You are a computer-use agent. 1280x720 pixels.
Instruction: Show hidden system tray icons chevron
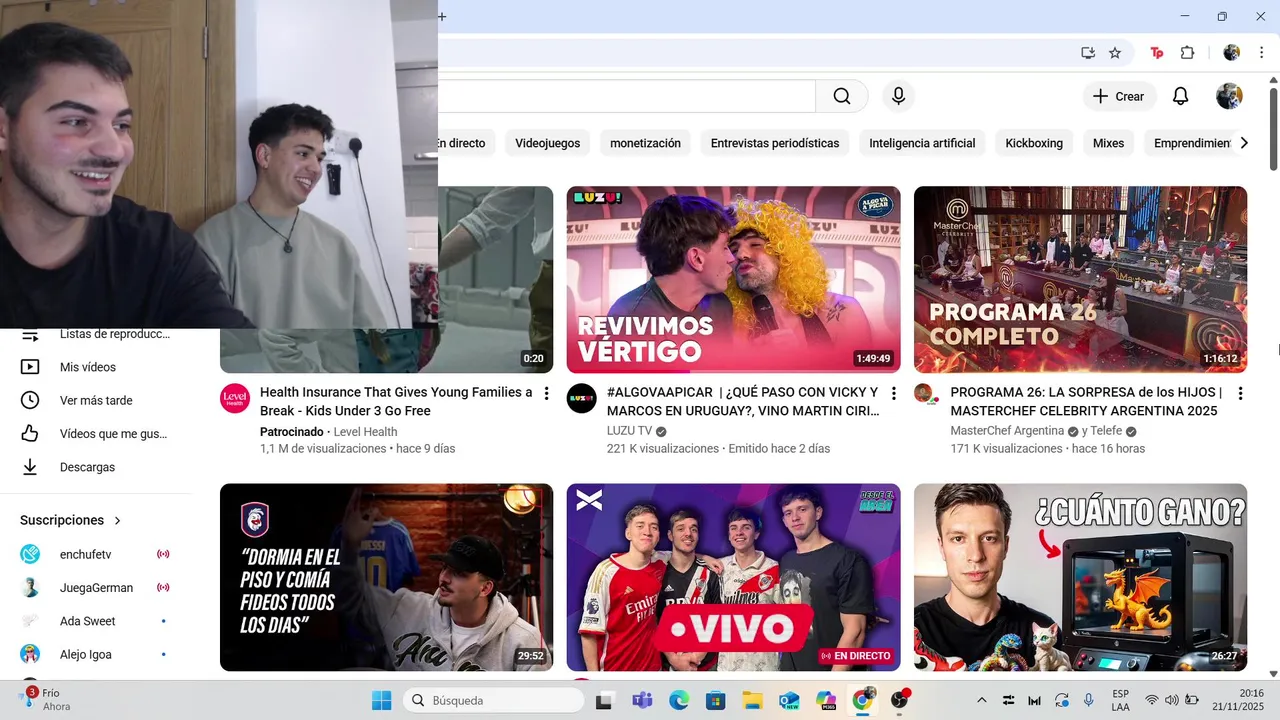[x=981, y=700]
